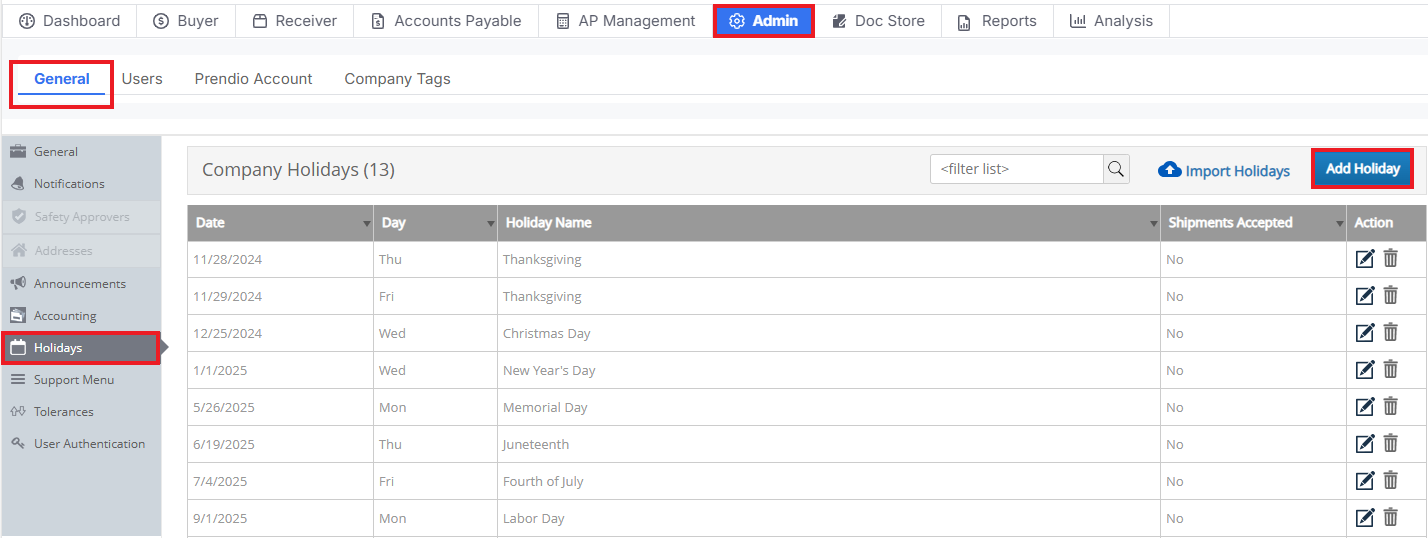Select the Admin menu
This screenshot has height=538, width=1428.
pyautogui.click(x=764, y=21)
